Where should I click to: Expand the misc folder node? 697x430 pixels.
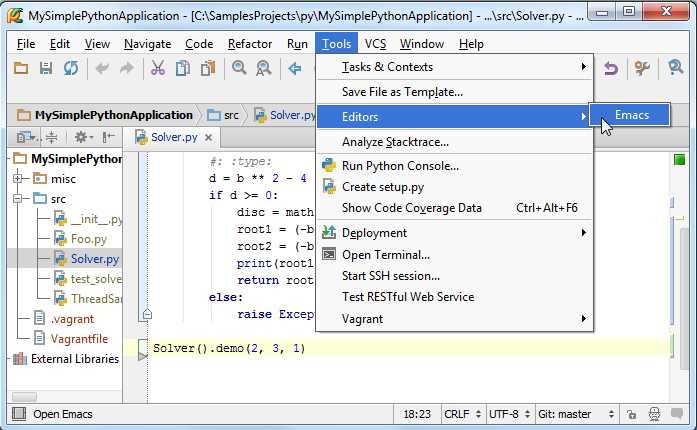pyautogui.click(x=17, y=179)
